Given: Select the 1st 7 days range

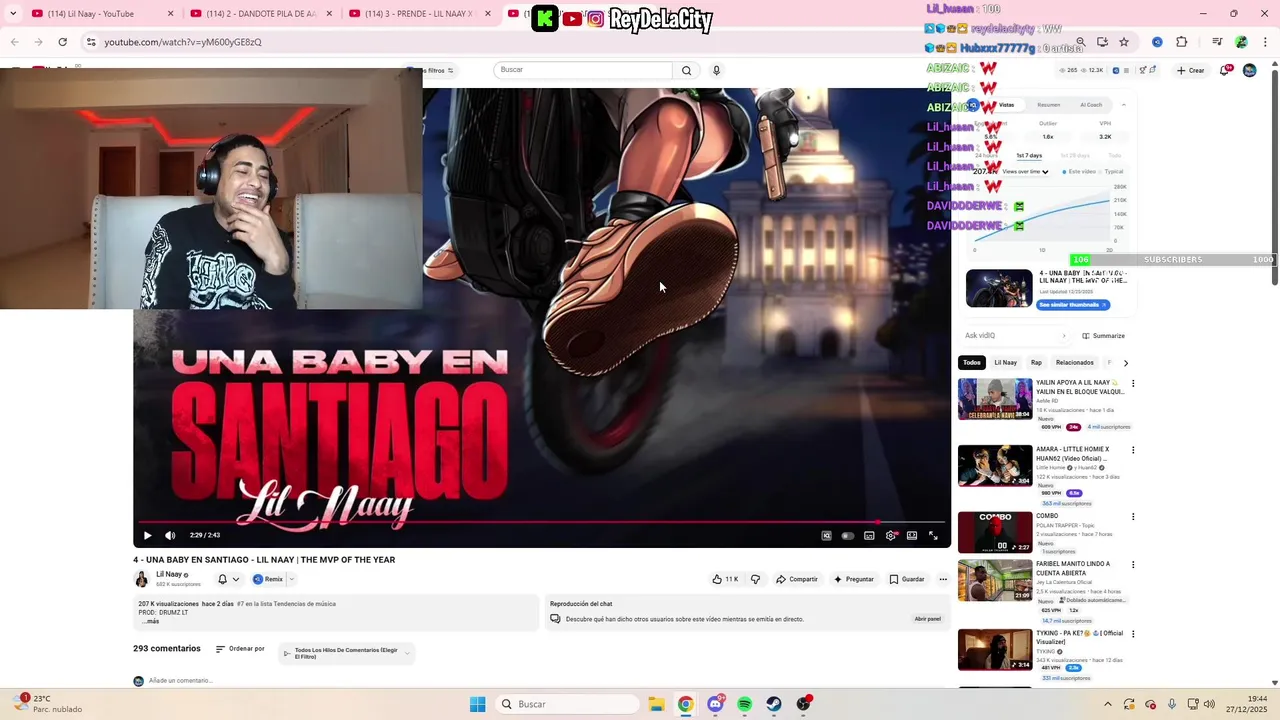Looking at the screenshot, I should click(x=1029, y=155).
